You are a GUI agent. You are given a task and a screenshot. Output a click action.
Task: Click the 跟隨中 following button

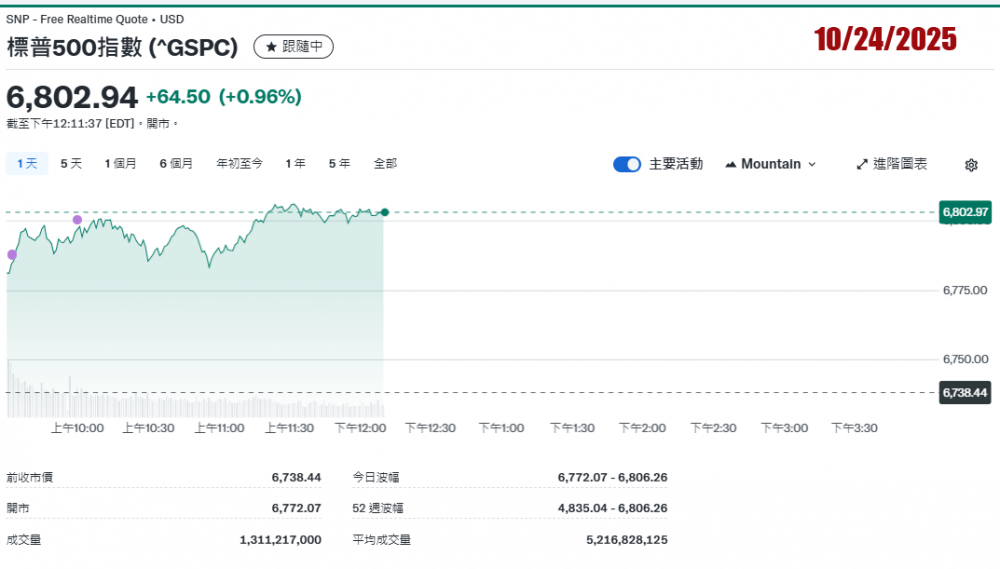coord(293,47)
